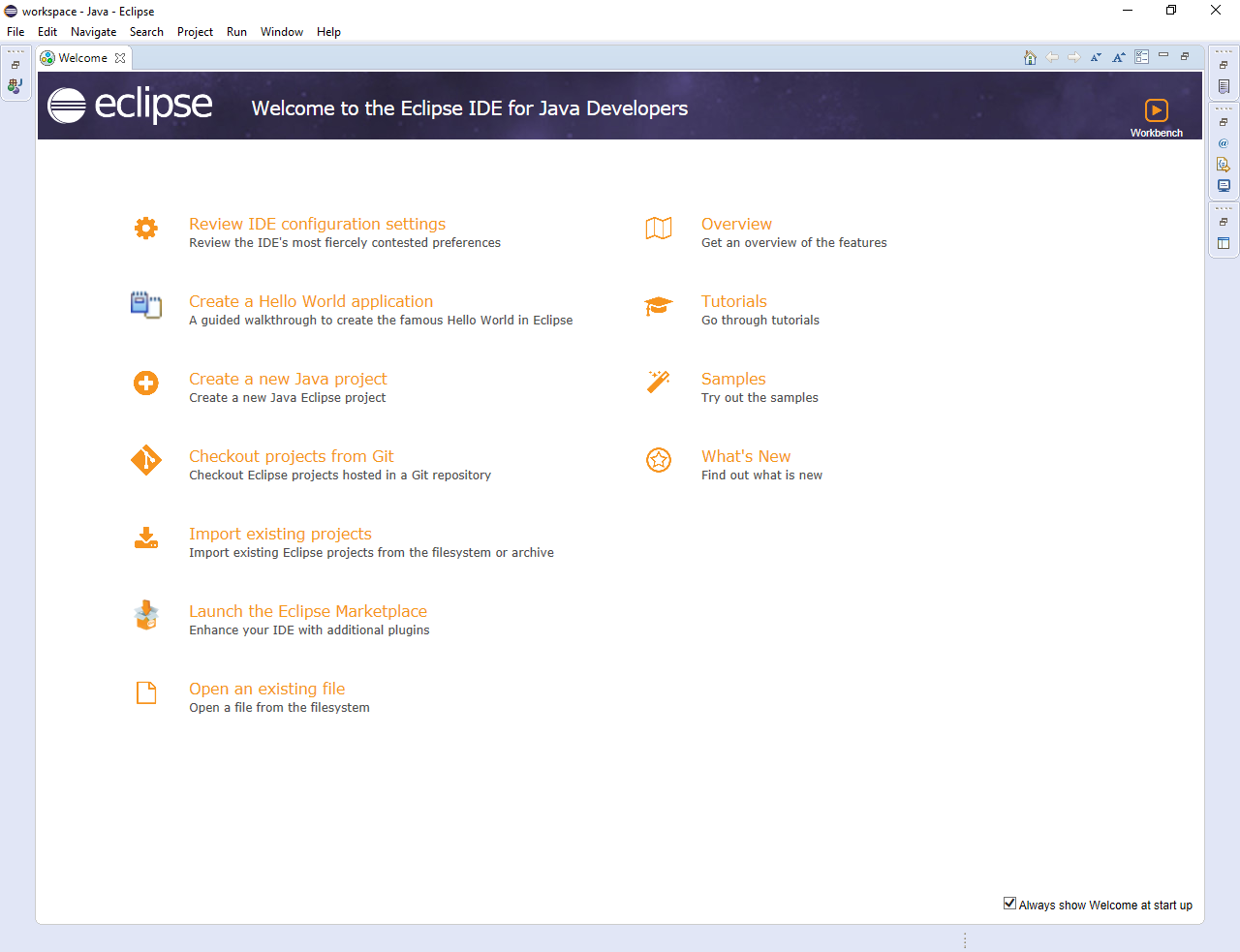Image resolution: width=1240 pixels, height=952 pixels.
Task: Open the Javadoc view via the @ icon
Action: point(1224,143)
